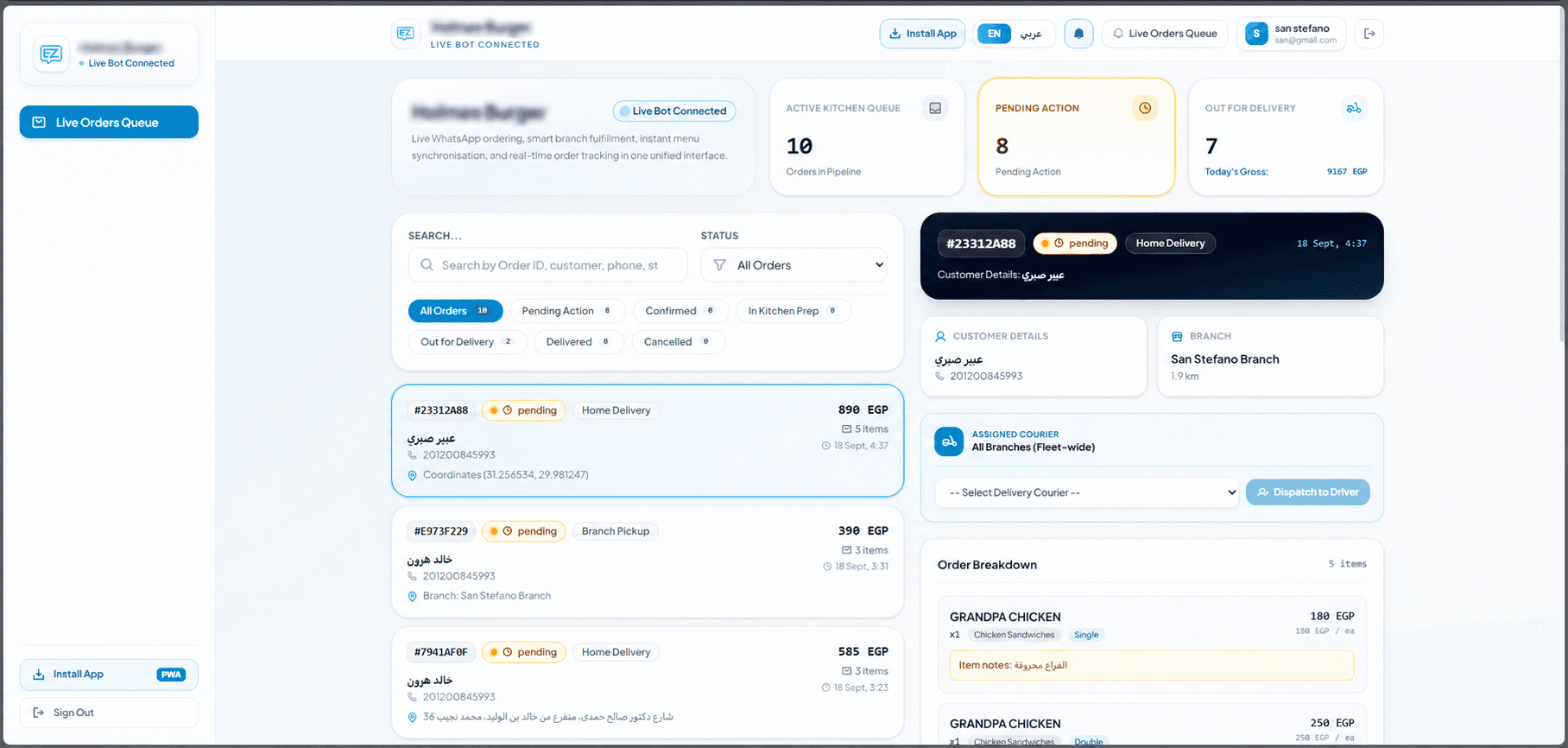Click the order search input field
The image size is (1568, 748).
click(x=548, y=265)
